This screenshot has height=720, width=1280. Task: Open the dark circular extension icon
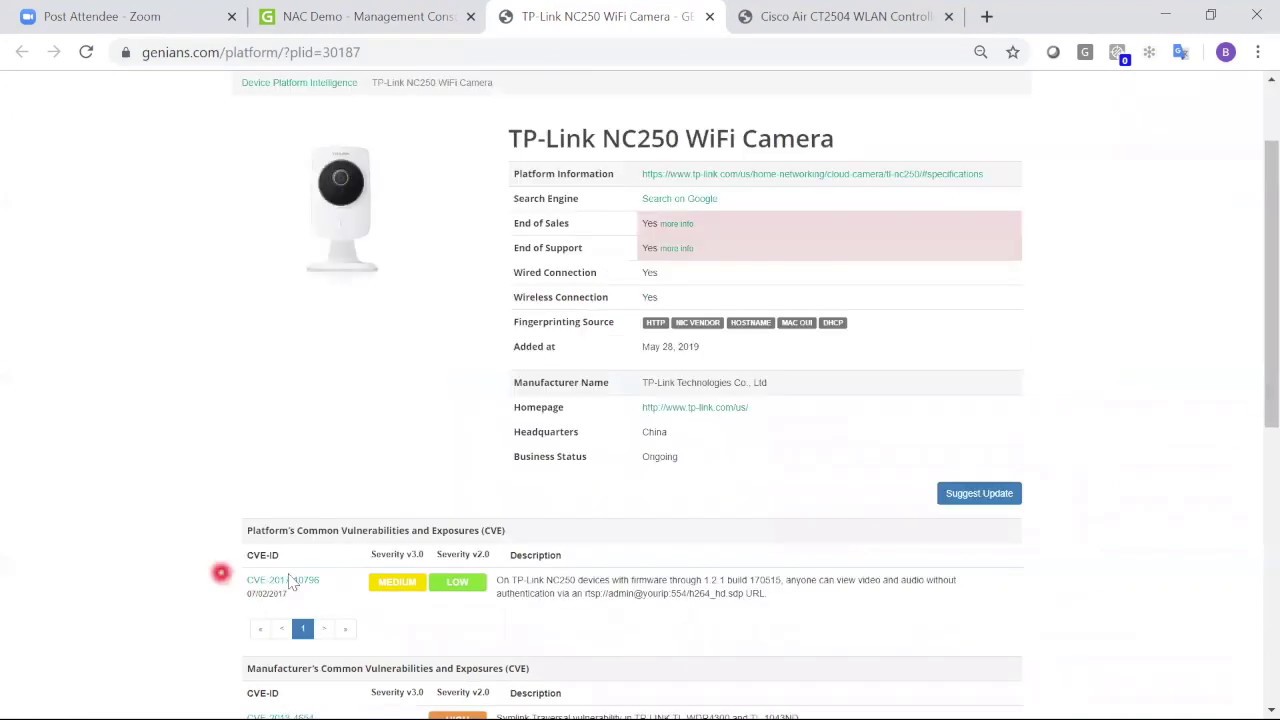[x=1053, y=52]
